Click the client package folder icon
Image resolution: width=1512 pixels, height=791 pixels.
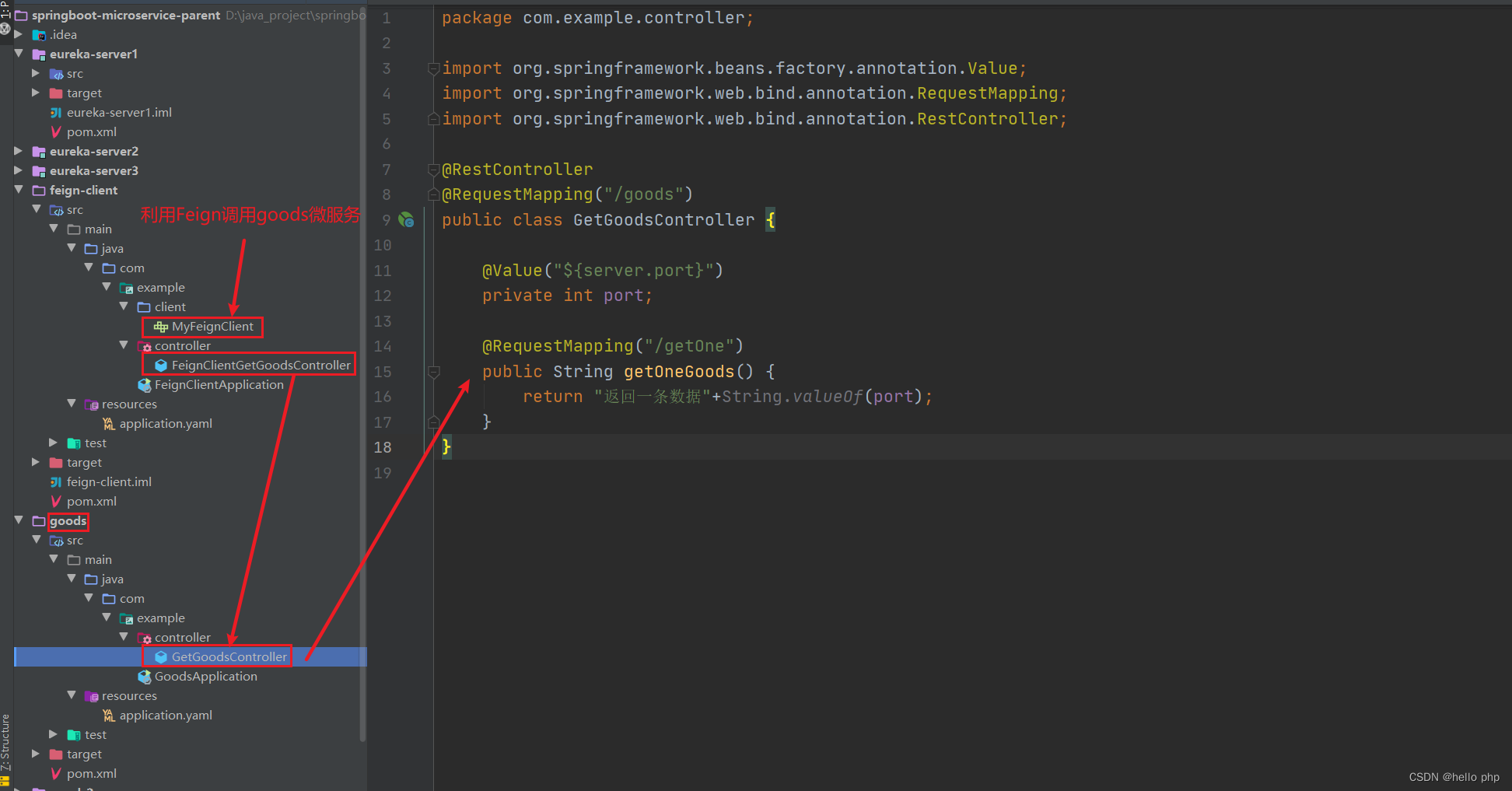click(x=144, y=307)
